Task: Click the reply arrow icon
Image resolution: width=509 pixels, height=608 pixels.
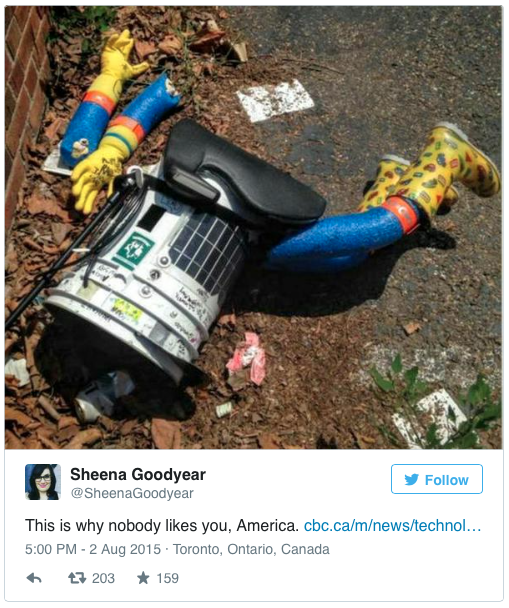Action: pyautogui.click(x=34, y=578)
